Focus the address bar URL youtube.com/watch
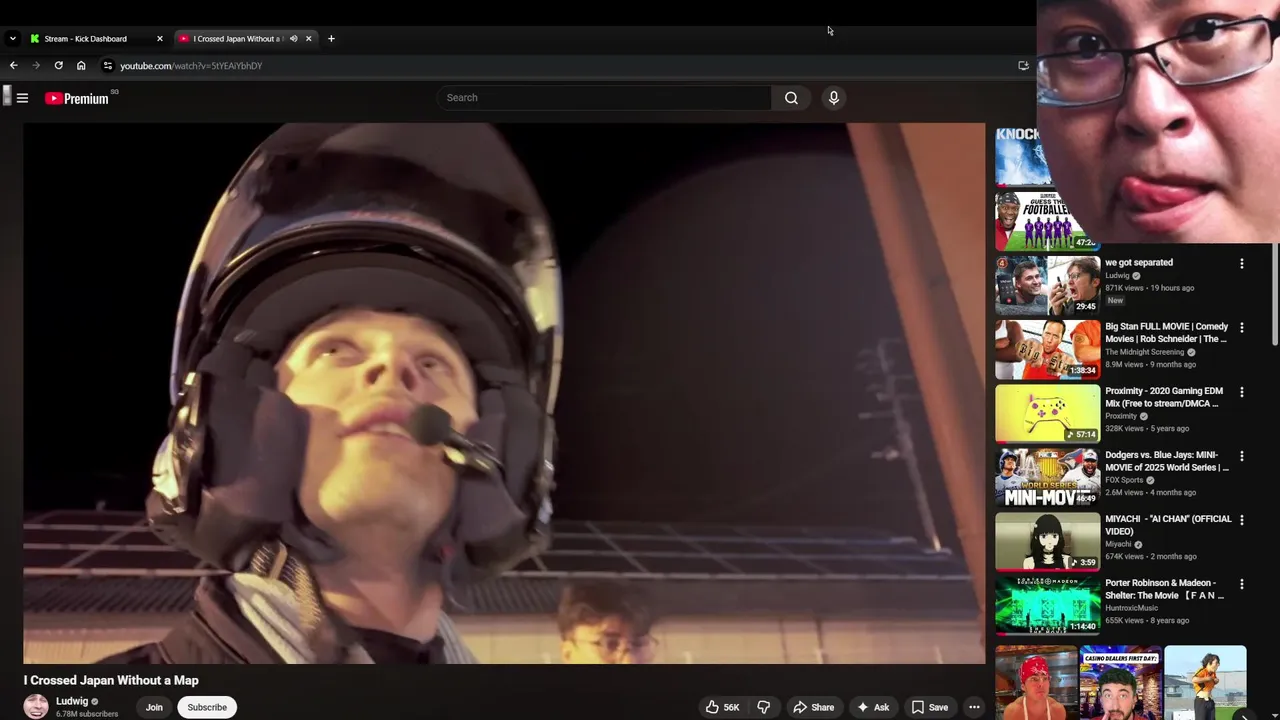Screen dimensions: 1280x720 pos(191,66)
